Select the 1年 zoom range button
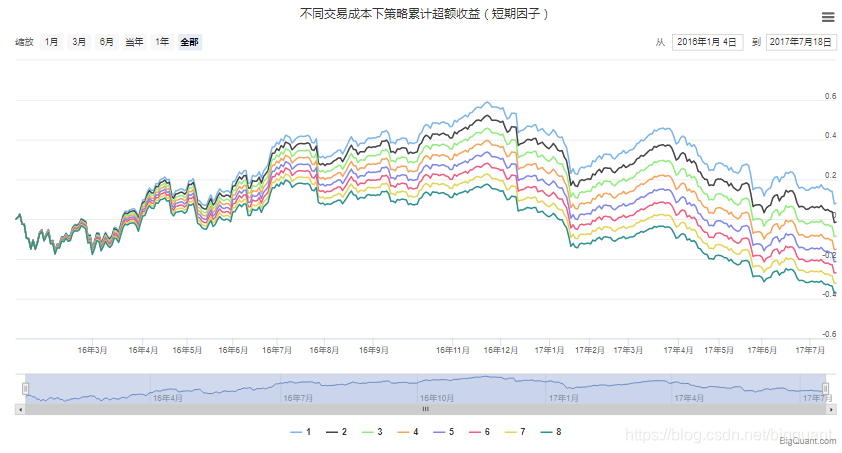The height and width of the screenshot is (453, 842). coord(162,42)
